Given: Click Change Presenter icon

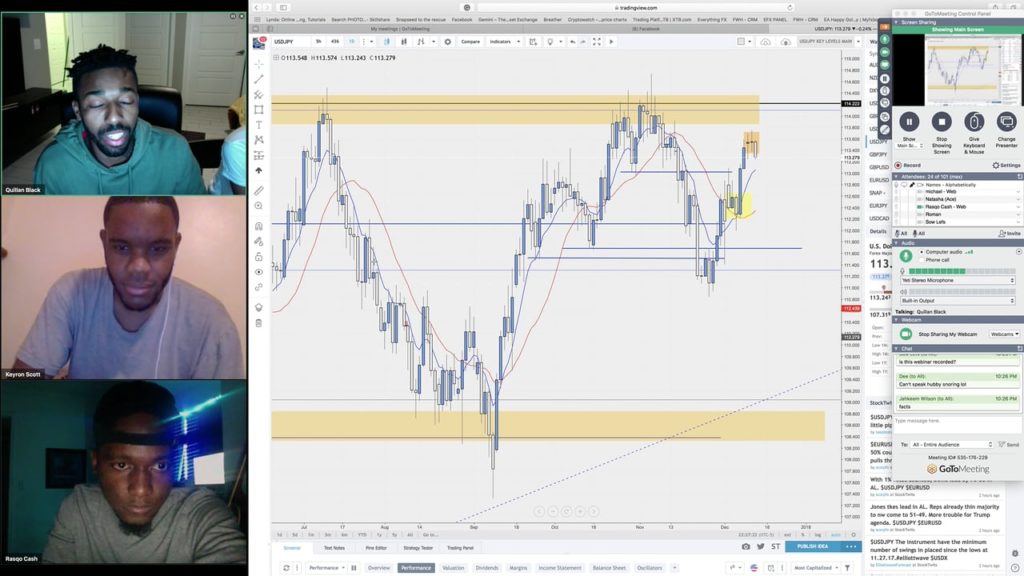Looking at the screenshot, I should (x=1006, y=121).
